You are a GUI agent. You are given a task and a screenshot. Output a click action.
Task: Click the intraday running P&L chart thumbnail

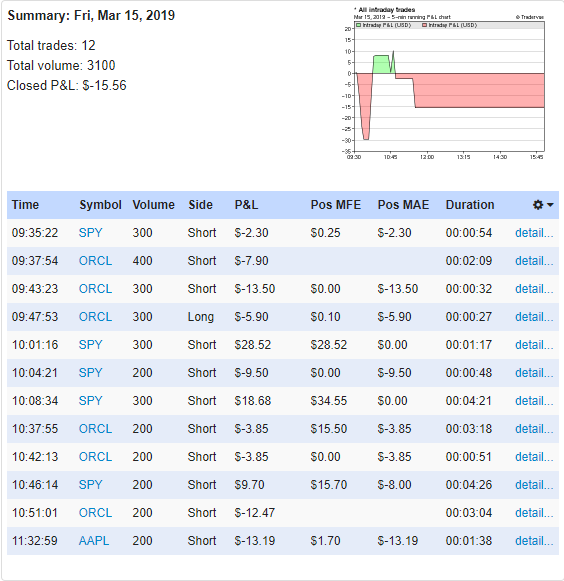tap(444, 83)
